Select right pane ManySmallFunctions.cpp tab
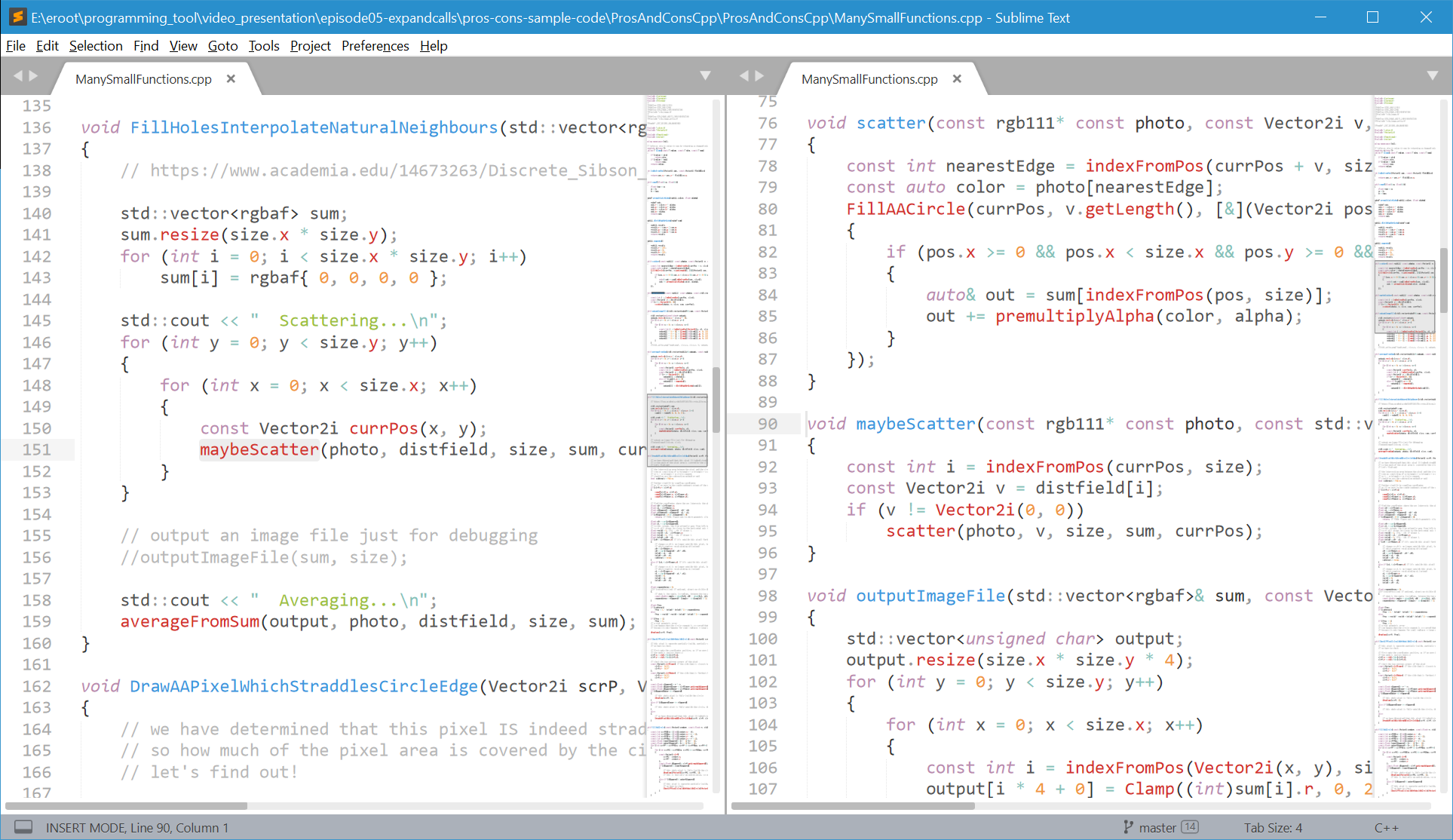Viewport: 1453px width, 840px height. tap(869, 79)
